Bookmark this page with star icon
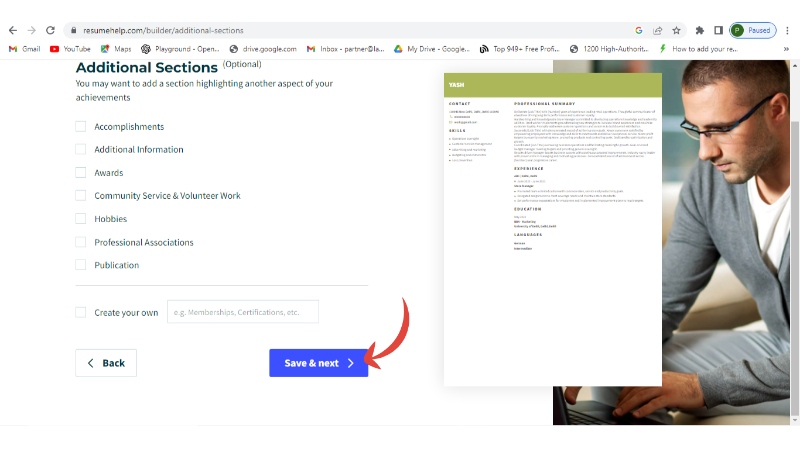The image size is (800, 449). [x=676, y=30]
